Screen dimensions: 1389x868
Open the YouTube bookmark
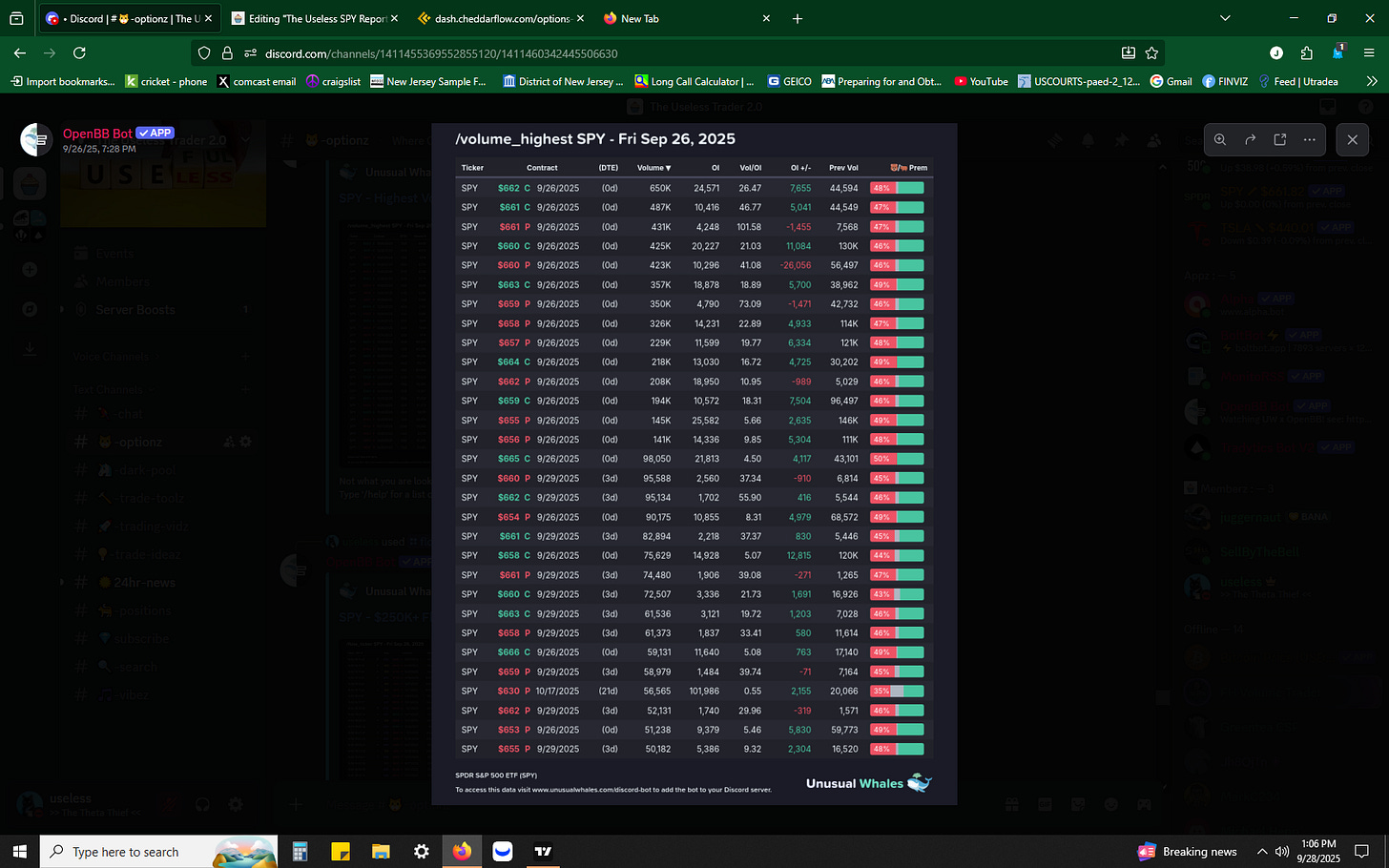click(981, 81)
